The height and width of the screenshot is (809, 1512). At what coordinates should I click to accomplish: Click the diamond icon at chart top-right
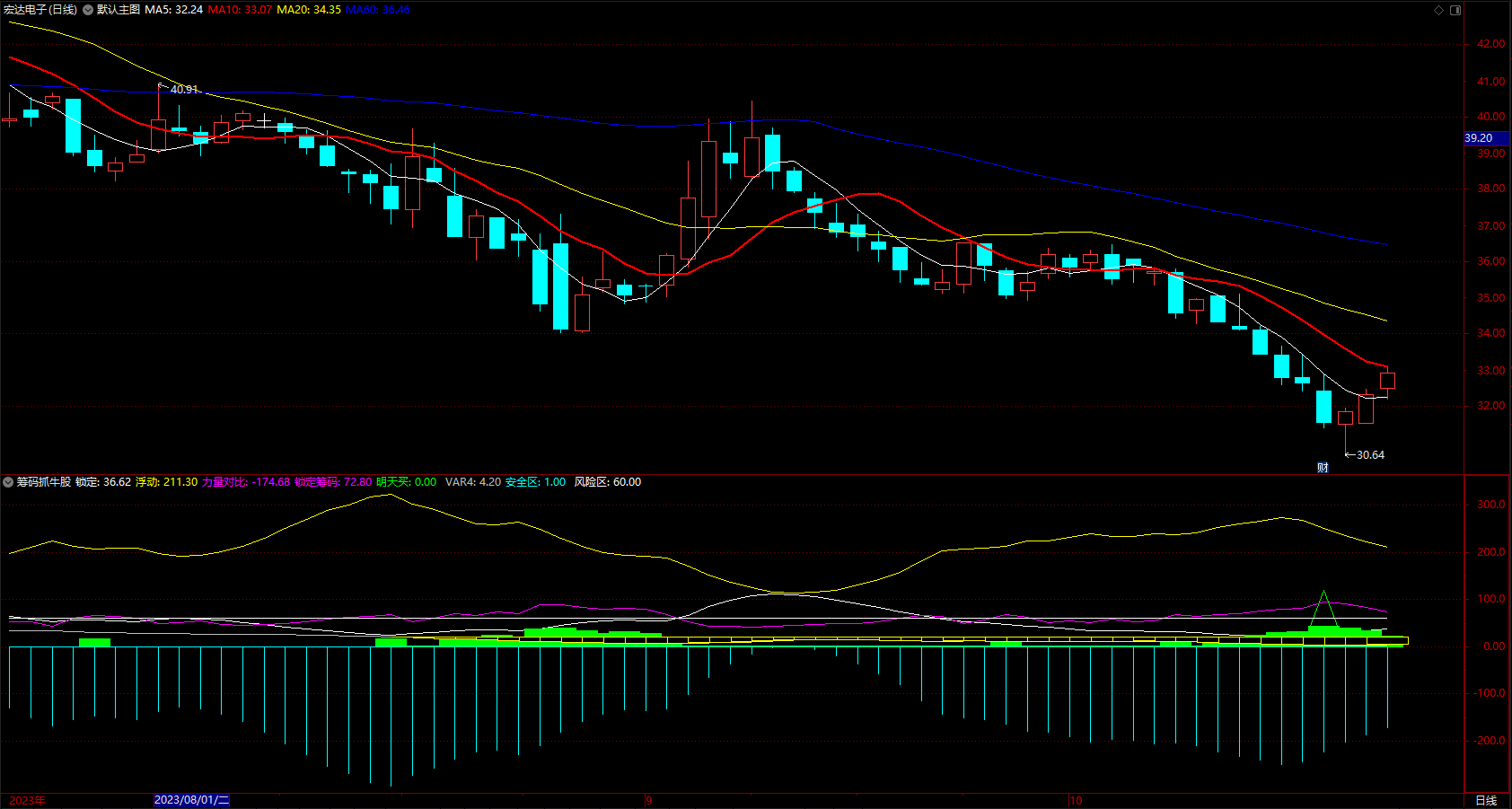point(1438,10)
